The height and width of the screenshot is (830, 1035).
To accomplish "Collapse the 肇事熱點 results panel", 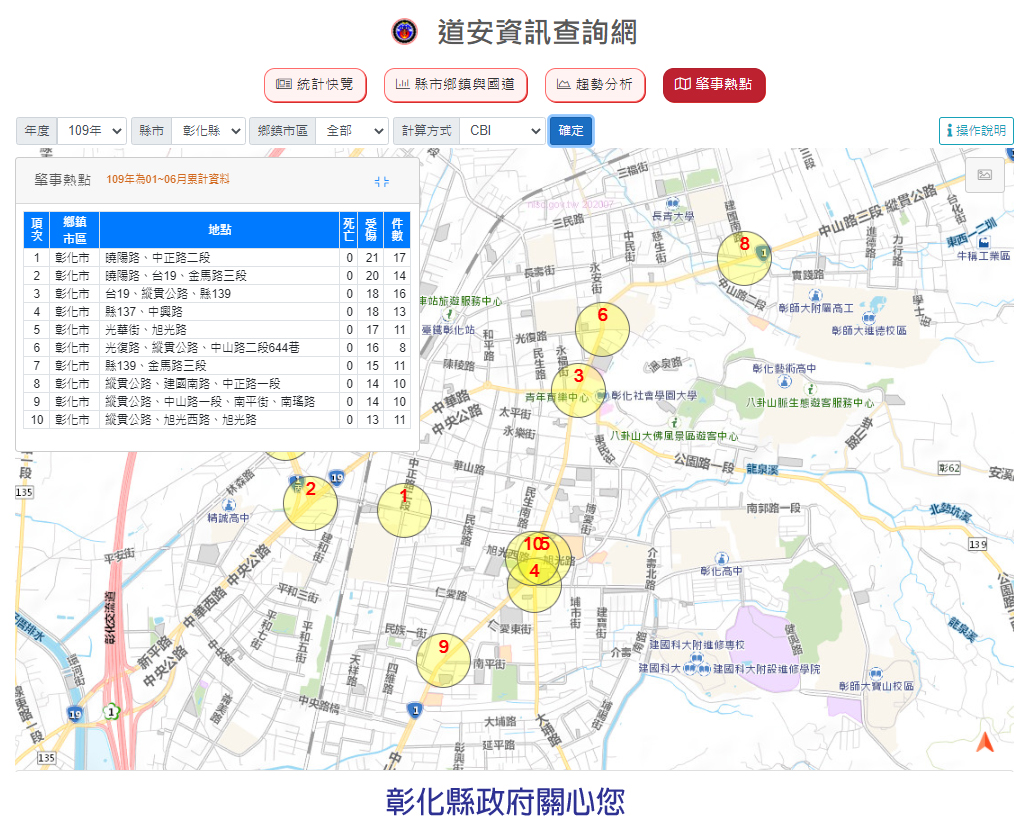I will pos(381,181).
